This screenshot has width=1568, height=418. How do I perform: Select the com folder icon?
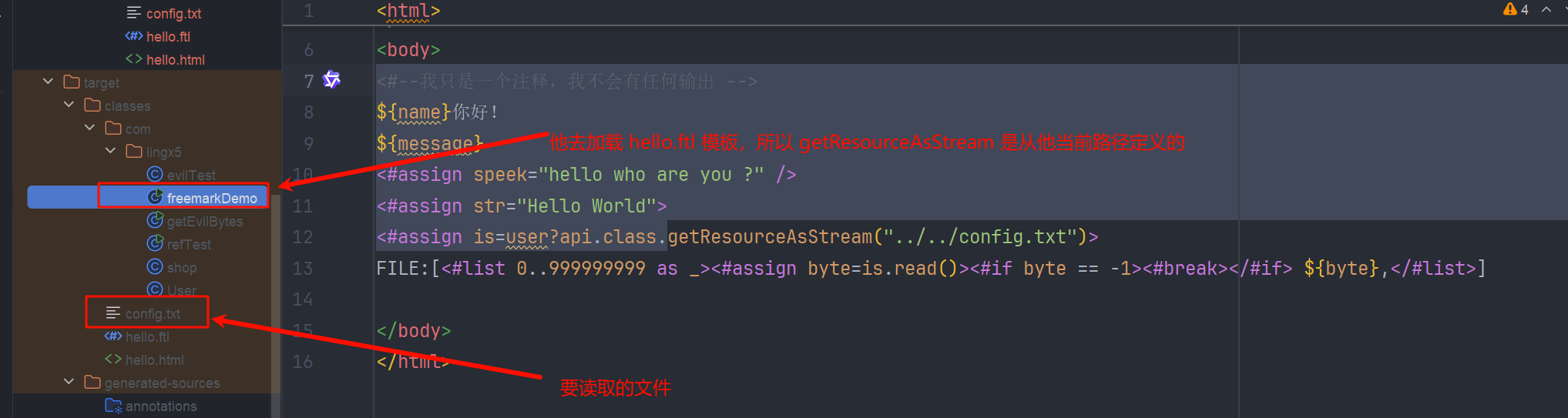[113, 128]
